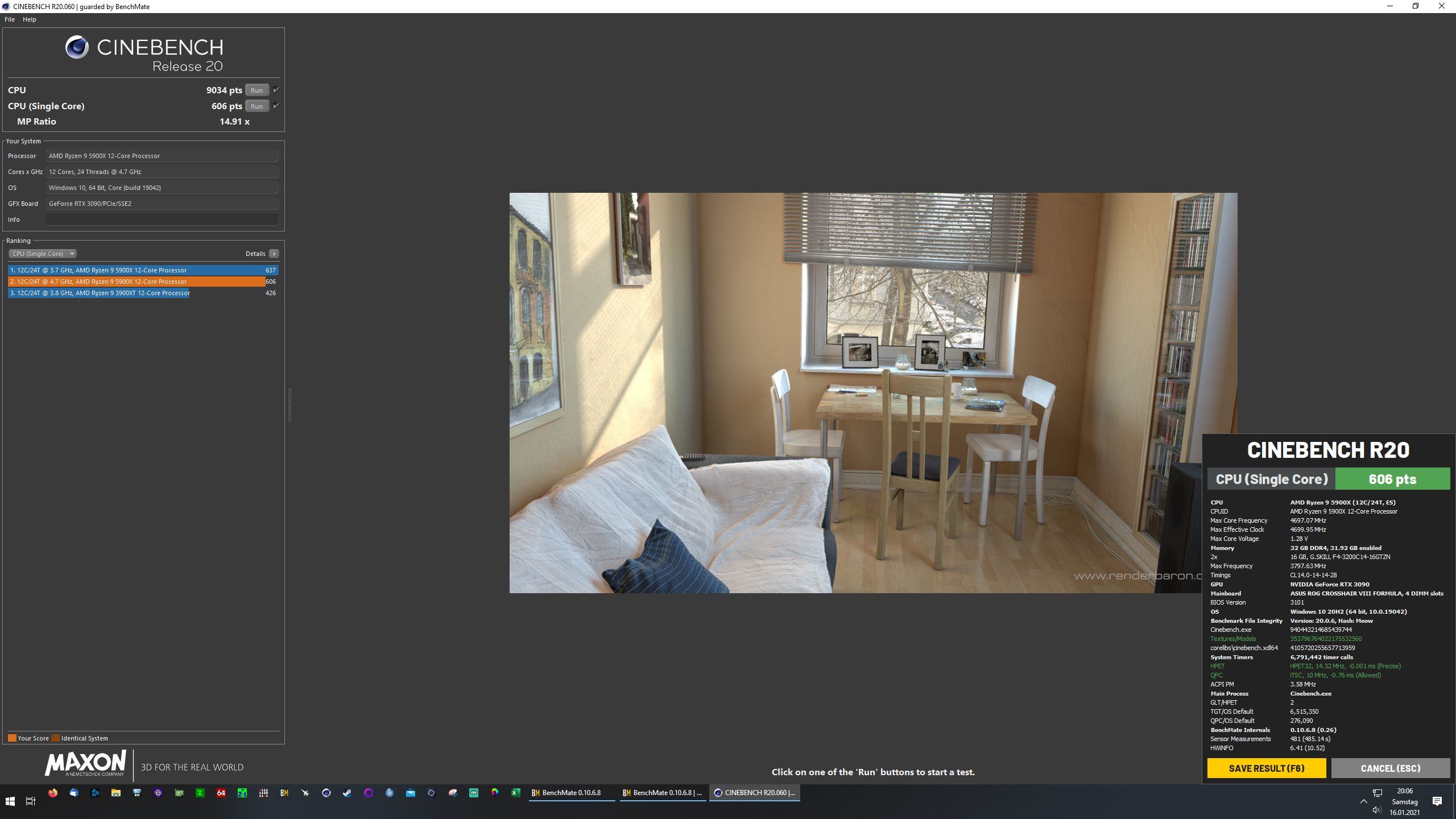This screenshot has height=819, width=1456.
Task: Open the Mail app from the taskbar
Action: tap(411, 793)
